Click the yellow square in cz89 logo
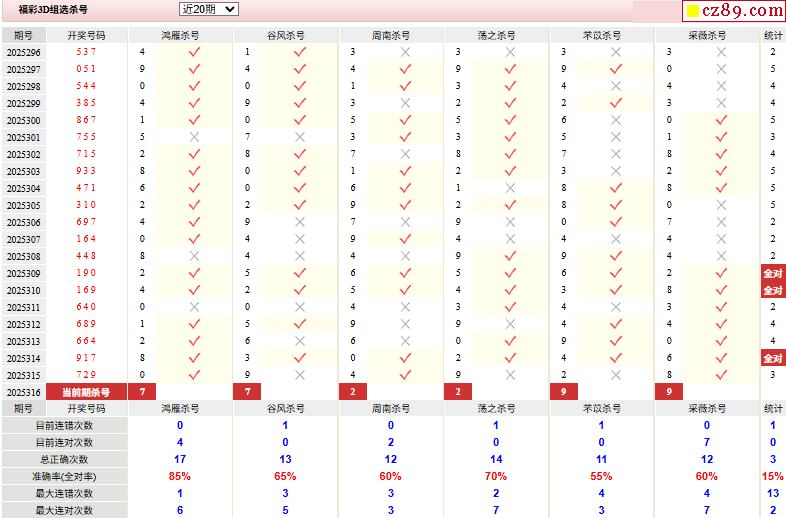Screen dimensions: 786x518 click(690, 12)
